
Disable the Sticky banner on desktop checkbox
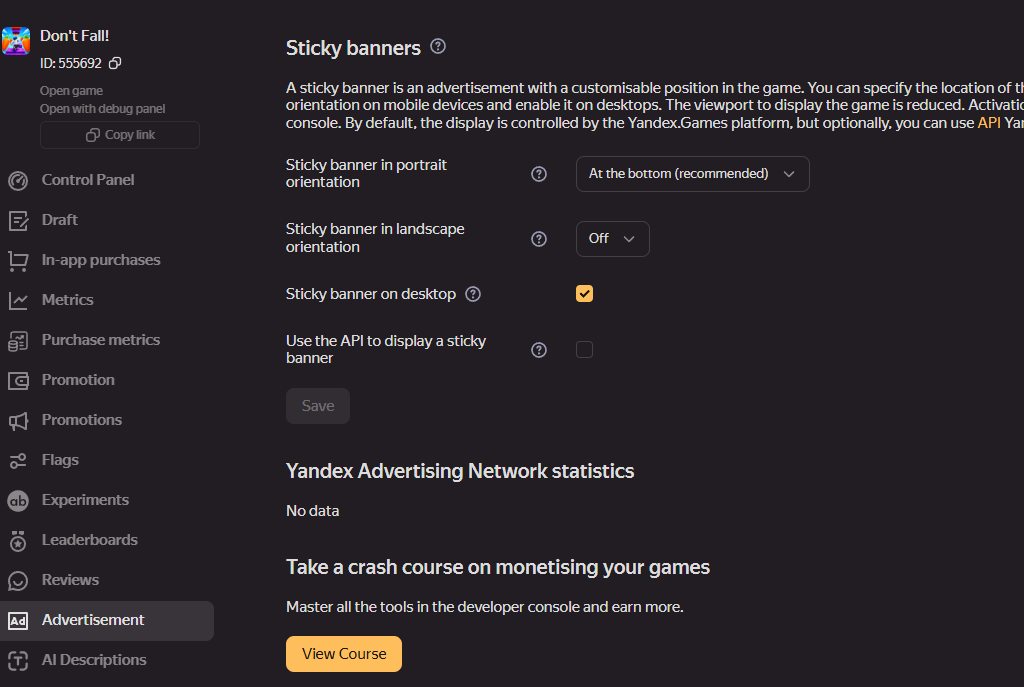click(584, 294)
